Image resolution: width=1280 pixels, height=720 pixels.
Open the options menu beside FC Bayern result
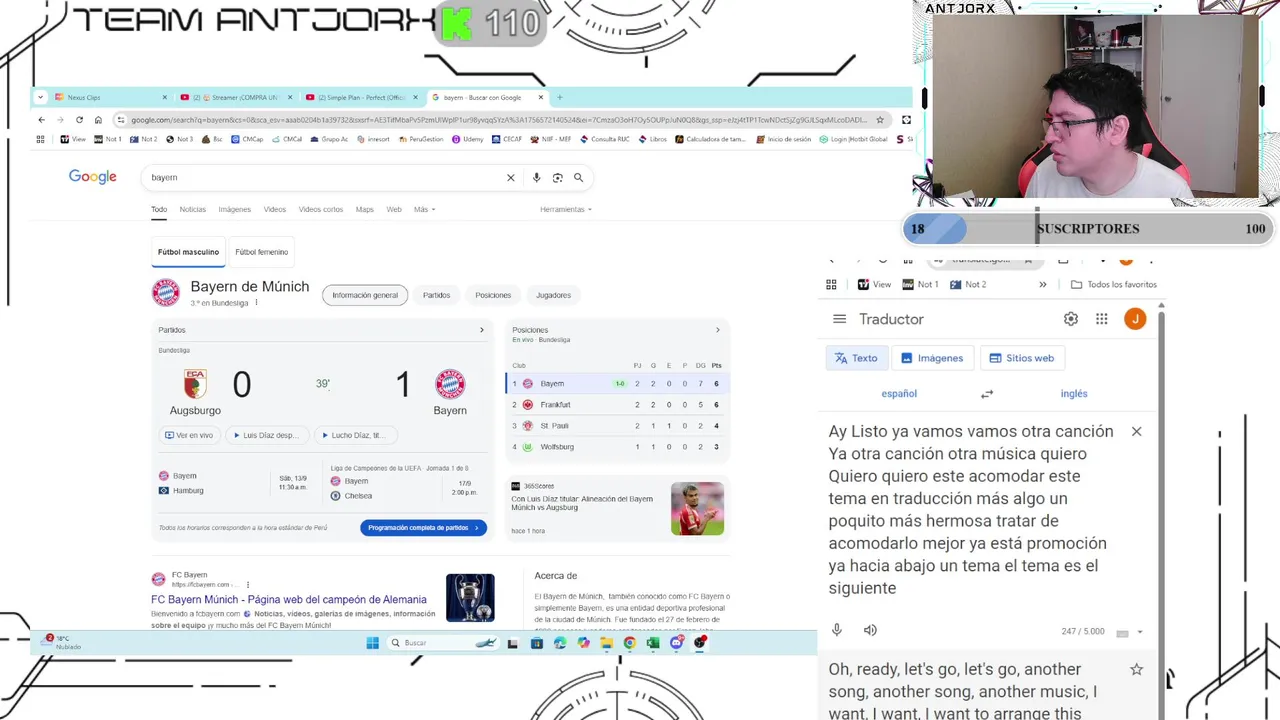247,584
